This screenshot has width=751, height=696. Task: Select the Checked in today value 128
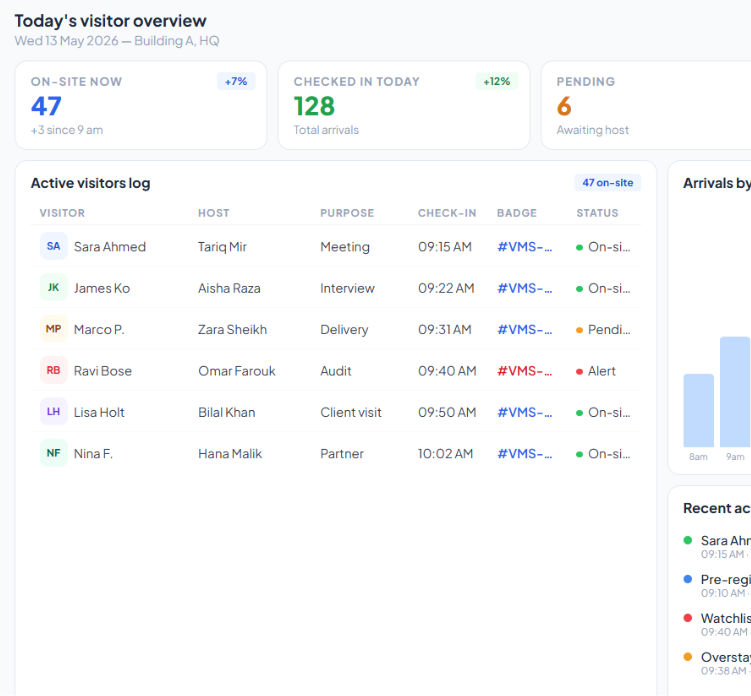click(314, 106)
